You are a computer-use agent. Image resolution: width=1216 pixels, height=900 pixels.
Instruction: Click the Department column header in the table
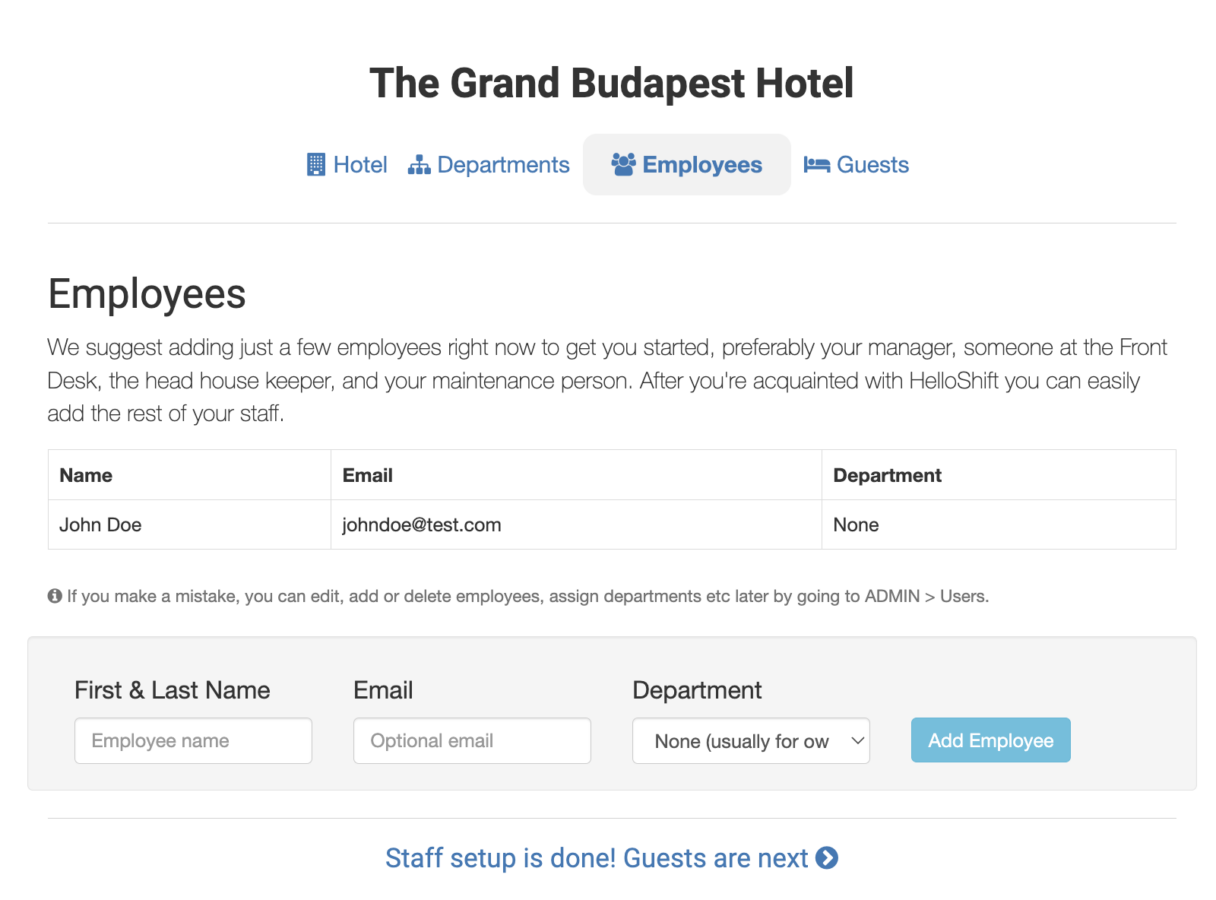pos(999,475)
